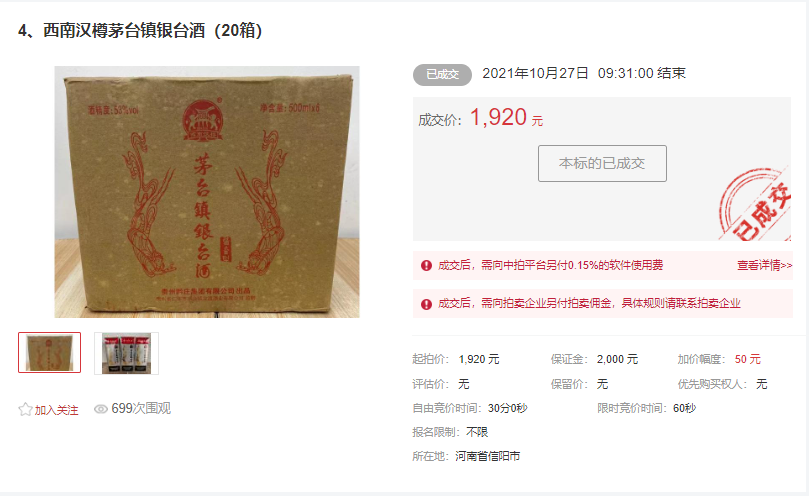
Task: Click the 本标的已成交 button
Action: [x=602, y=163]
